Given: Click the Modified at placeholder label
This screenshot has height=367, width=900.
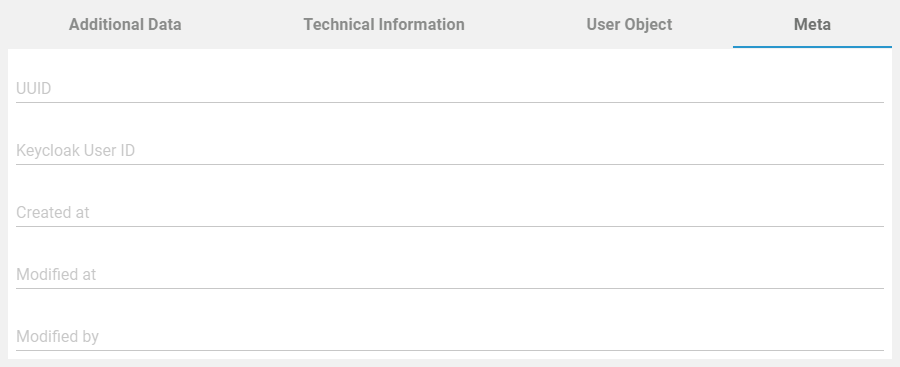Looking at the screenshot, I should click(x=56, y=275).
